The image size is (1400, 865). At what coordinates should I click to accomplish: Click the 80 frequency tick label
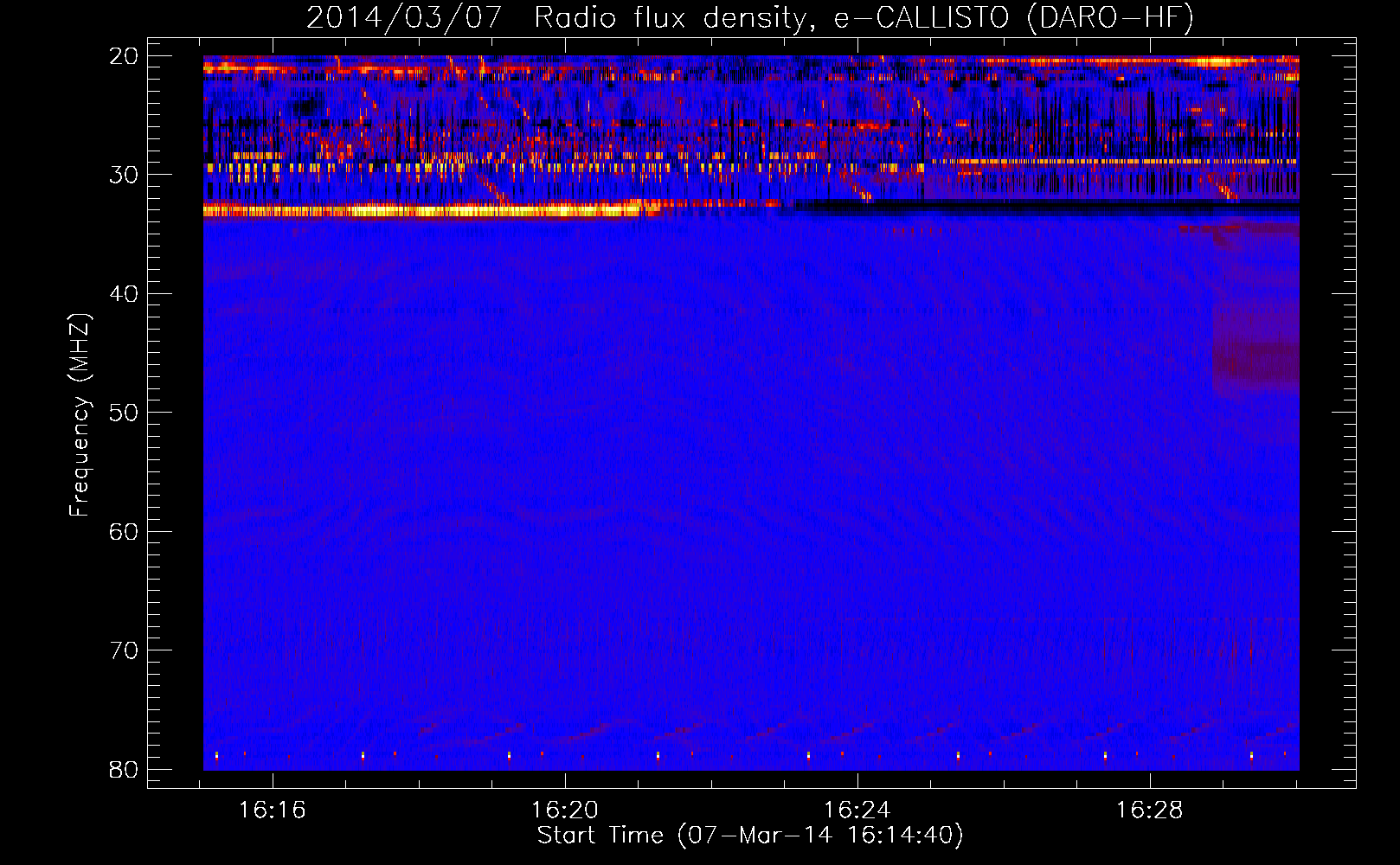125,770
